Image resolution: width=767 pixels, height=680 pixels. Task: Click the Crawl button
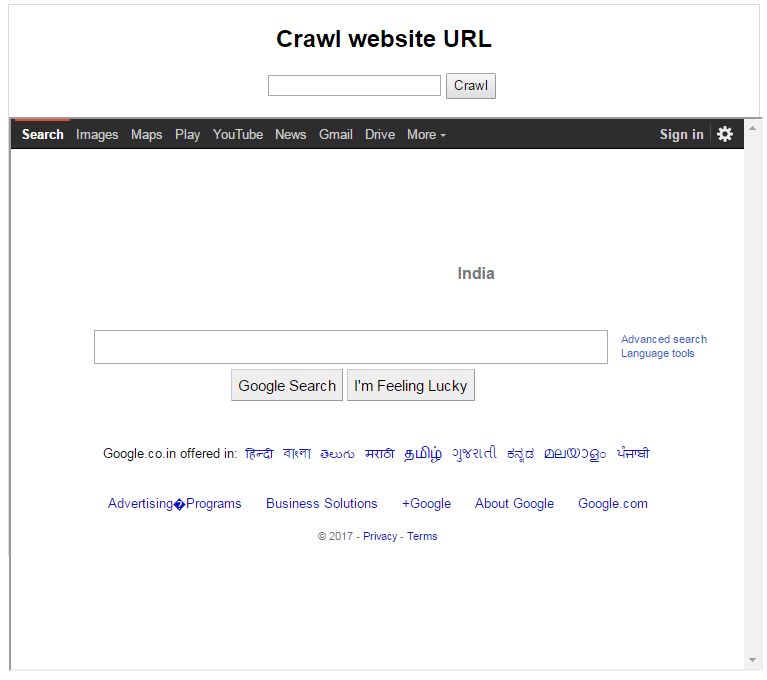471,86
